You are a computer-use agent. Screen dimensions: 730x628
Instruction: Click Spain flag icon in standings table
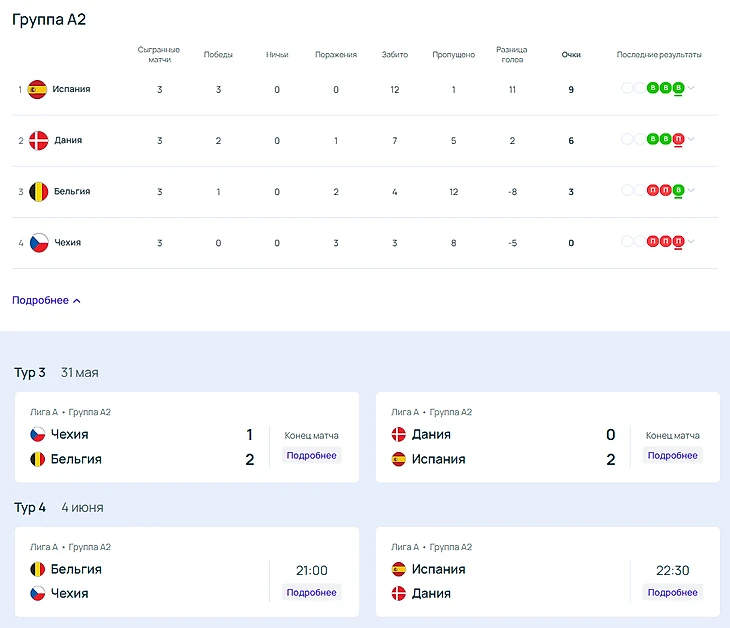pos(38,89)
